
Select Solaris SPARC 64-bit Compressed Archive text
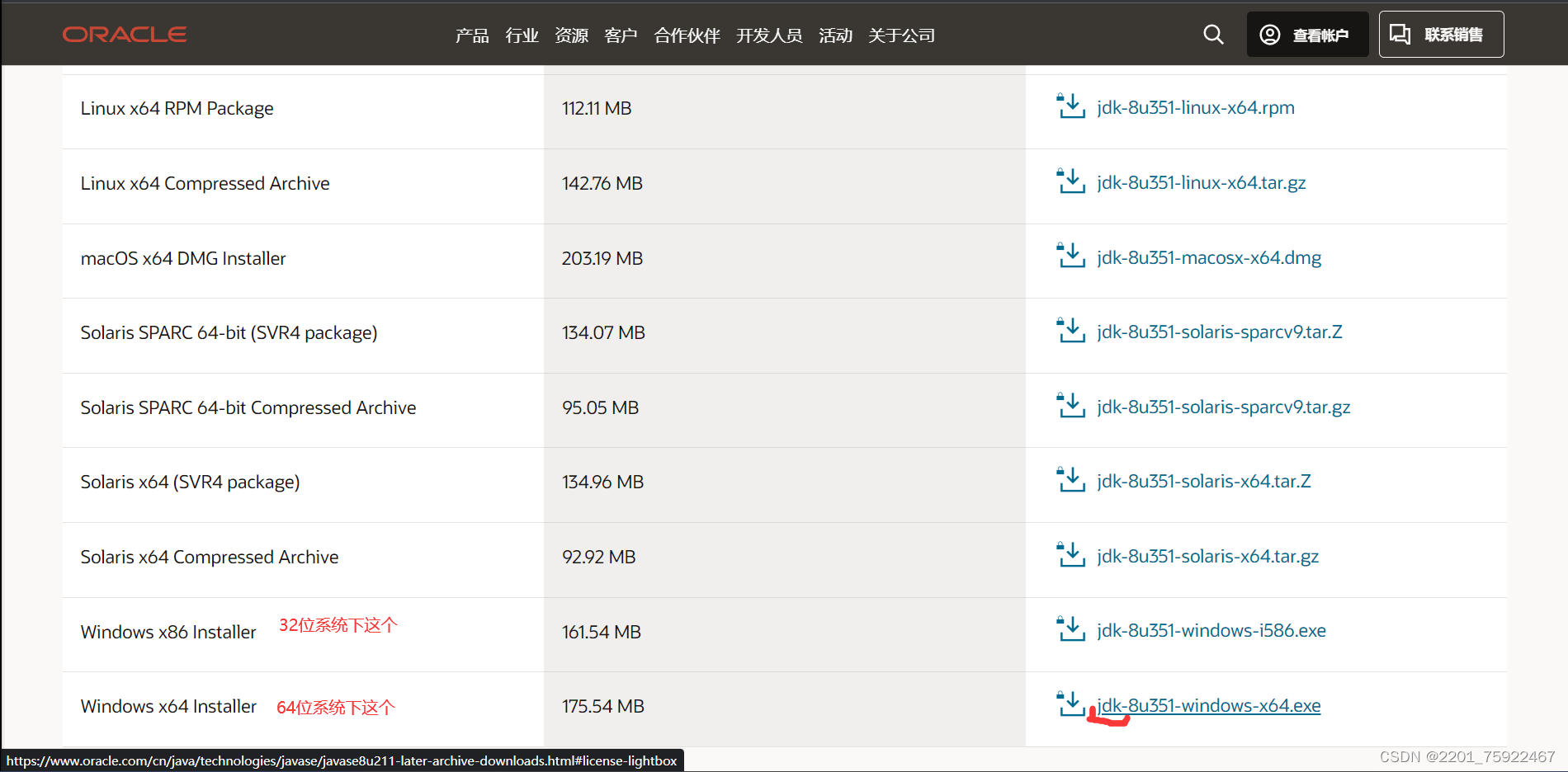(248, 407)
